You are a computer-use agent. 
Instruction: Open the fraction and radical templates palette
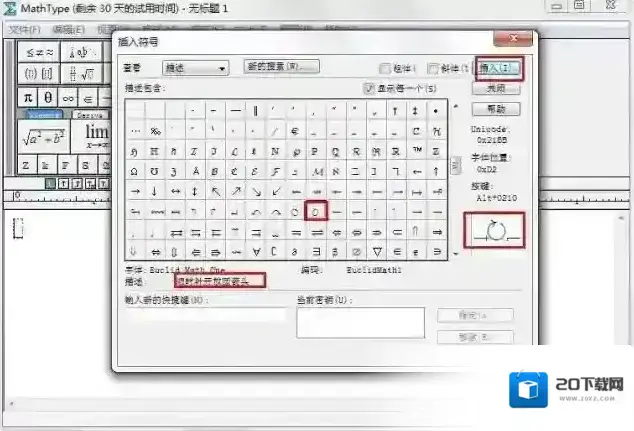[x=81, y=74]
